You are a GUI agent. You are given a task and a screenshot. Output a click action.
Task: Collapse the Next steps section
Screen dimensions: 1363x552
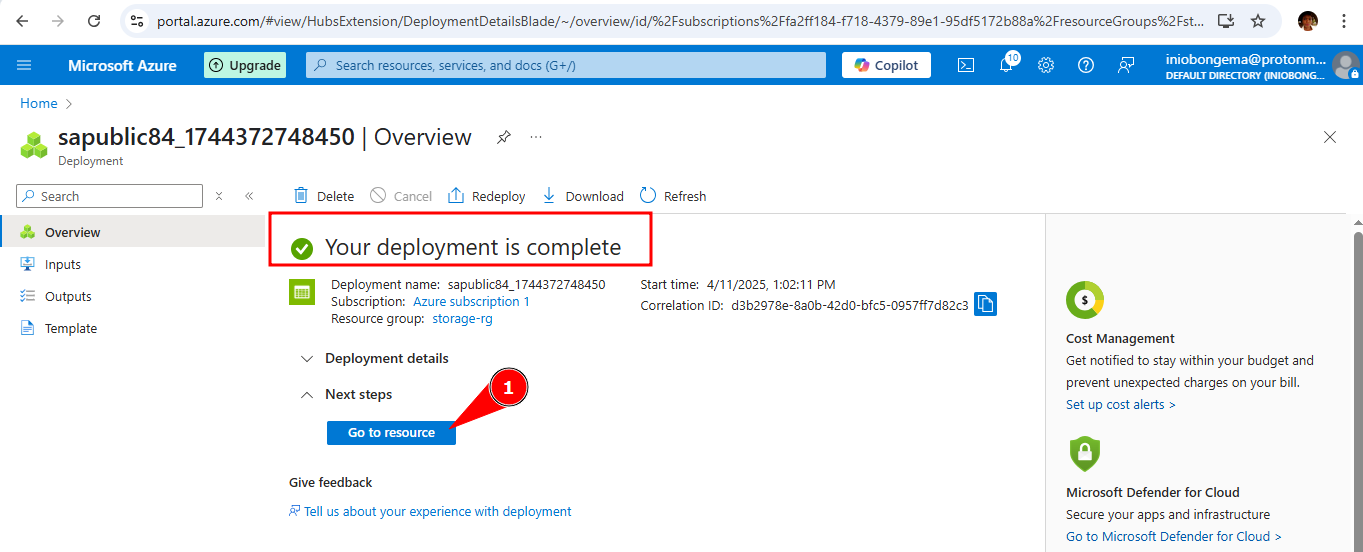click(347, 394)
